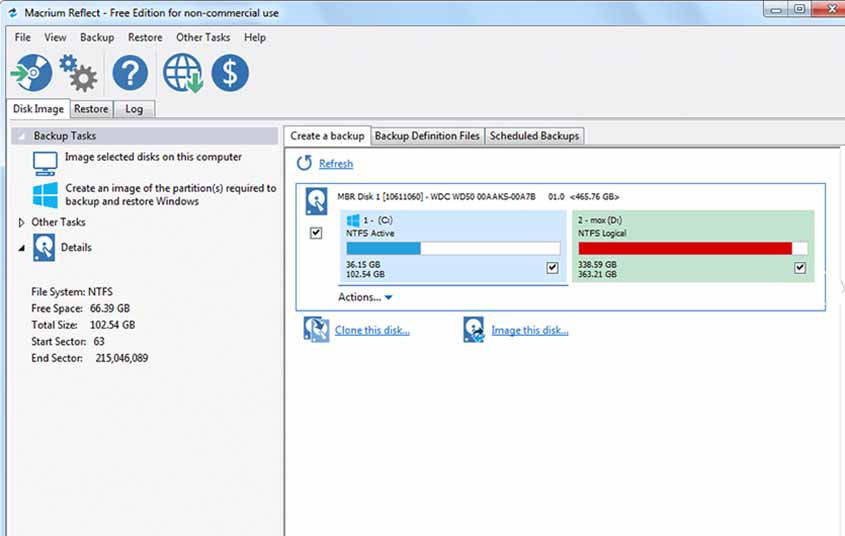845x536 pixels.
Task: Open the View menu
Action: pos(55,37)
